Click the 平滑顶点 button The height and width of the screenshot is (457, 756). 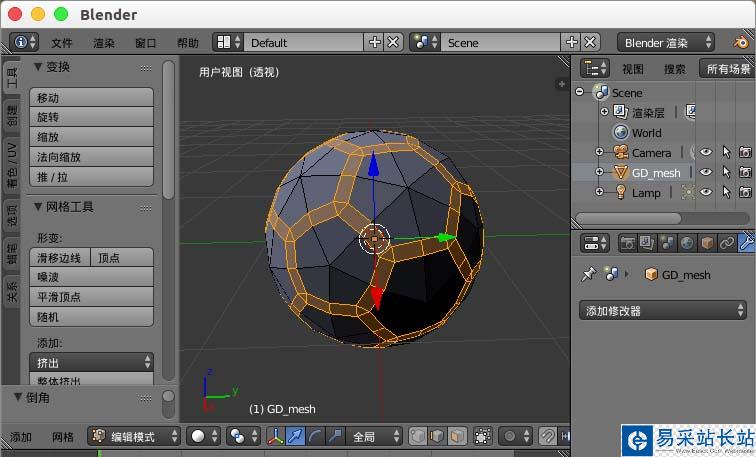(x=92, y=296)
